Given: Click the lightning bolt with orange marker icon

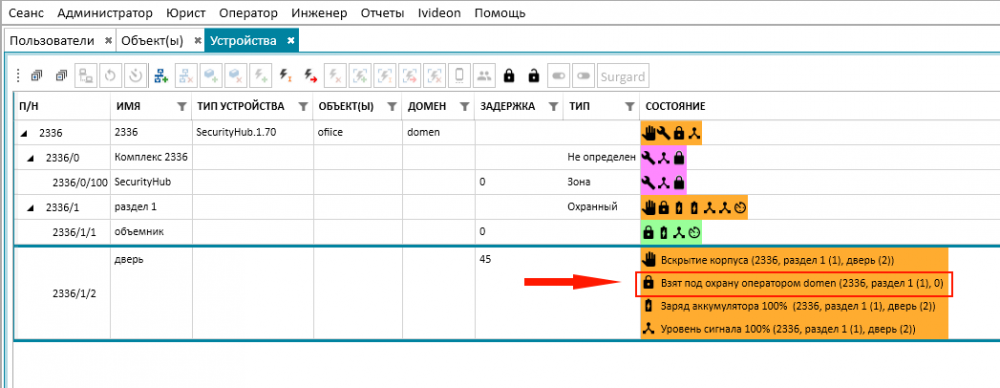Looking at the screenshot, I should point(285,76).
